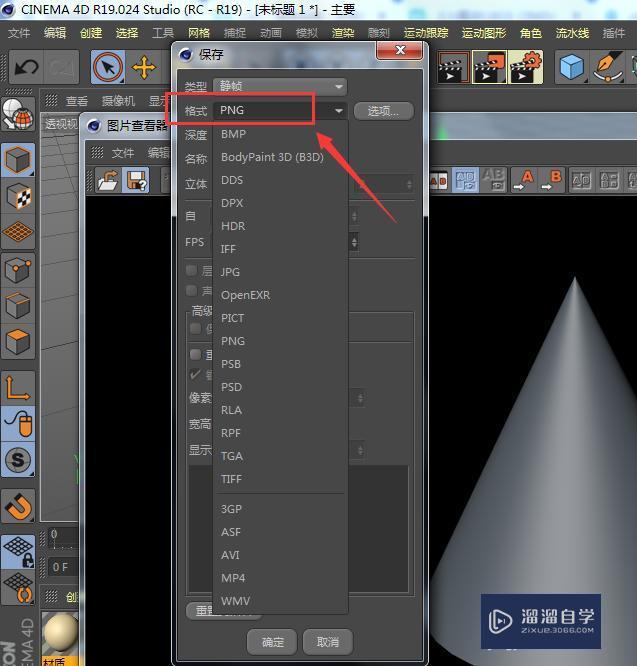
Task: Open Render Settings gear clapperboard icon
Action: tap(526, 67)
